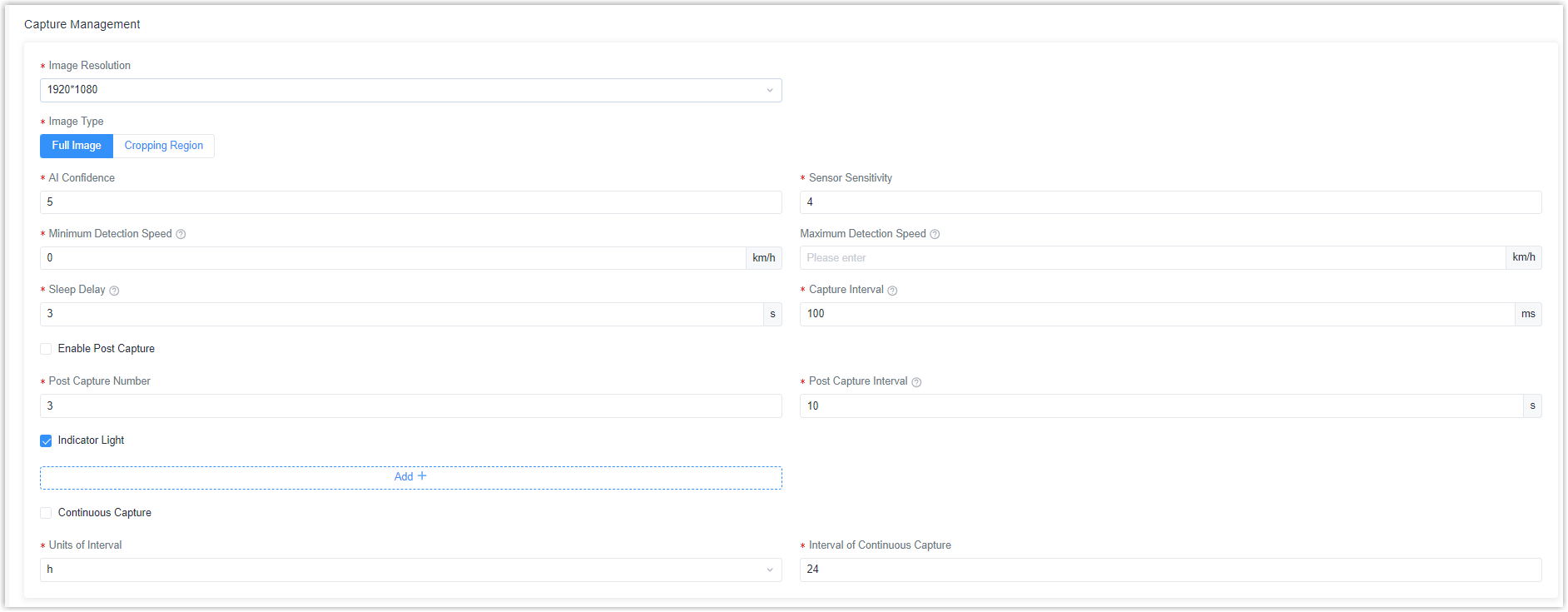The height and width of the screenshot is (612, 1568).
Task: Click the Post Capture Interval field
Action: [x=1161, y=406]
